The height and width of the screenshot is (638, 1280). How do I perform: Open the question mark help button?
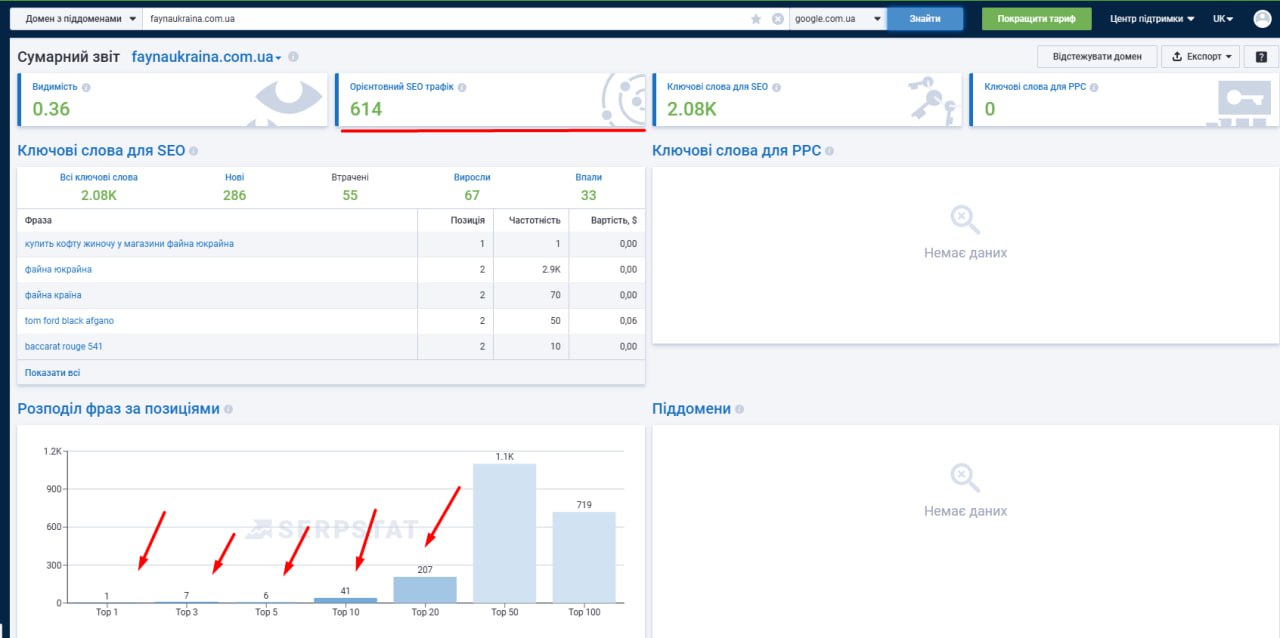click(x=1261, y=56)
